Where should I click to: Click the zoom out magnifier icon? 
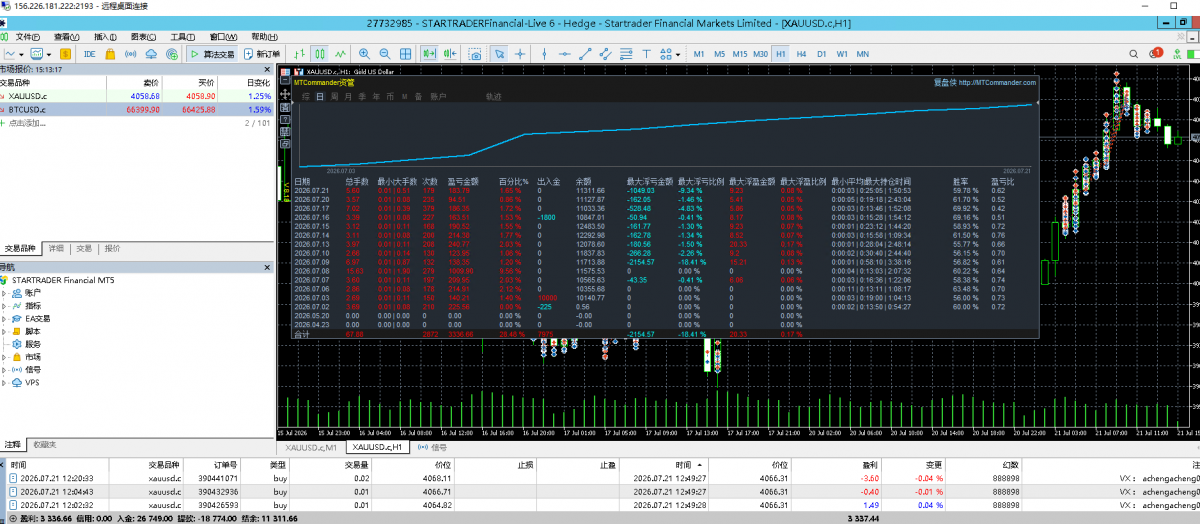[385, 53]
